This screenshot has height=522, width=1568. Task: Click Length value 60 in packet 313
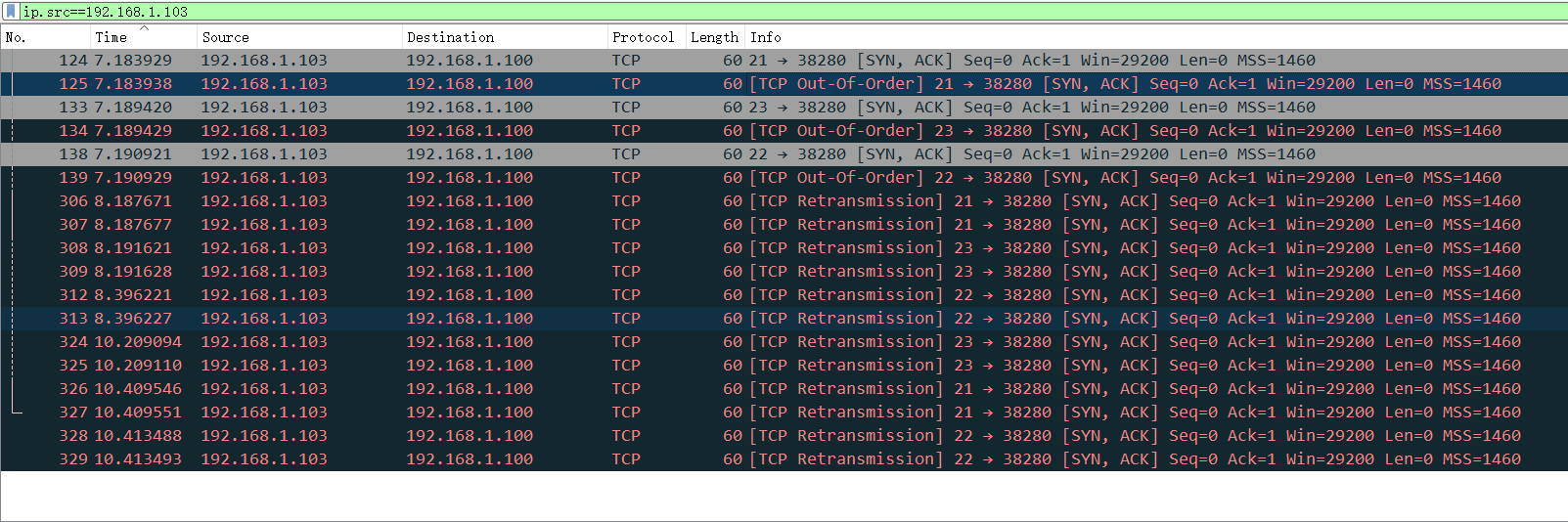[x=733, y=319]
